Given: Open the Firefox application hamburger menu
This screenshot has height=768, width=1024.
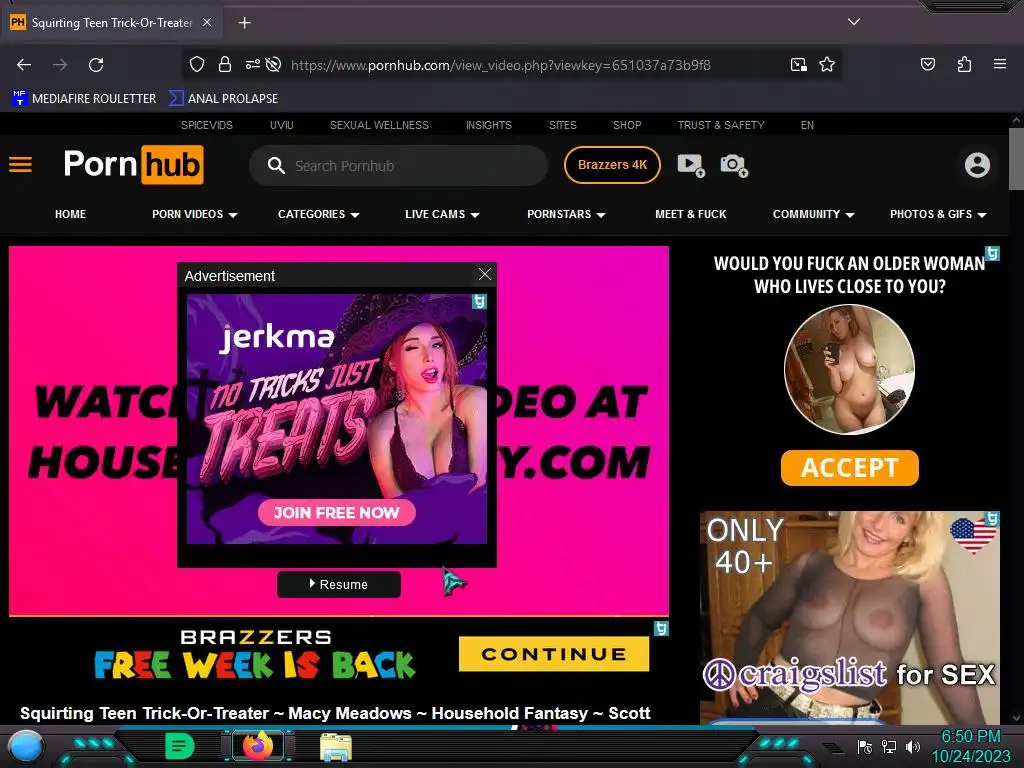Looking at the screenshot, I should pos(999,64).
